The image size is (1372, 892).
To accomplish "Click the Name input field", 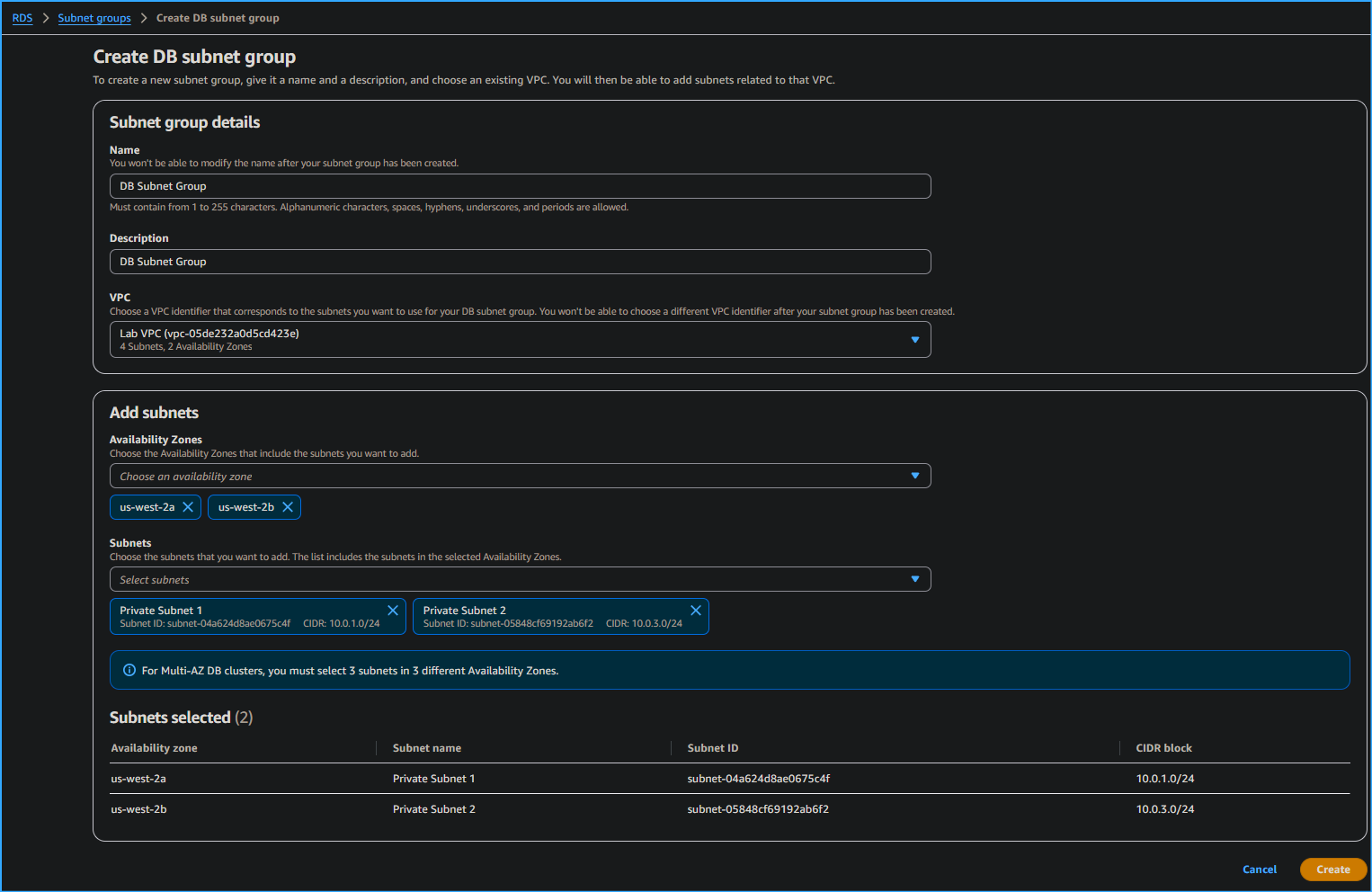I will coord(520,186).
